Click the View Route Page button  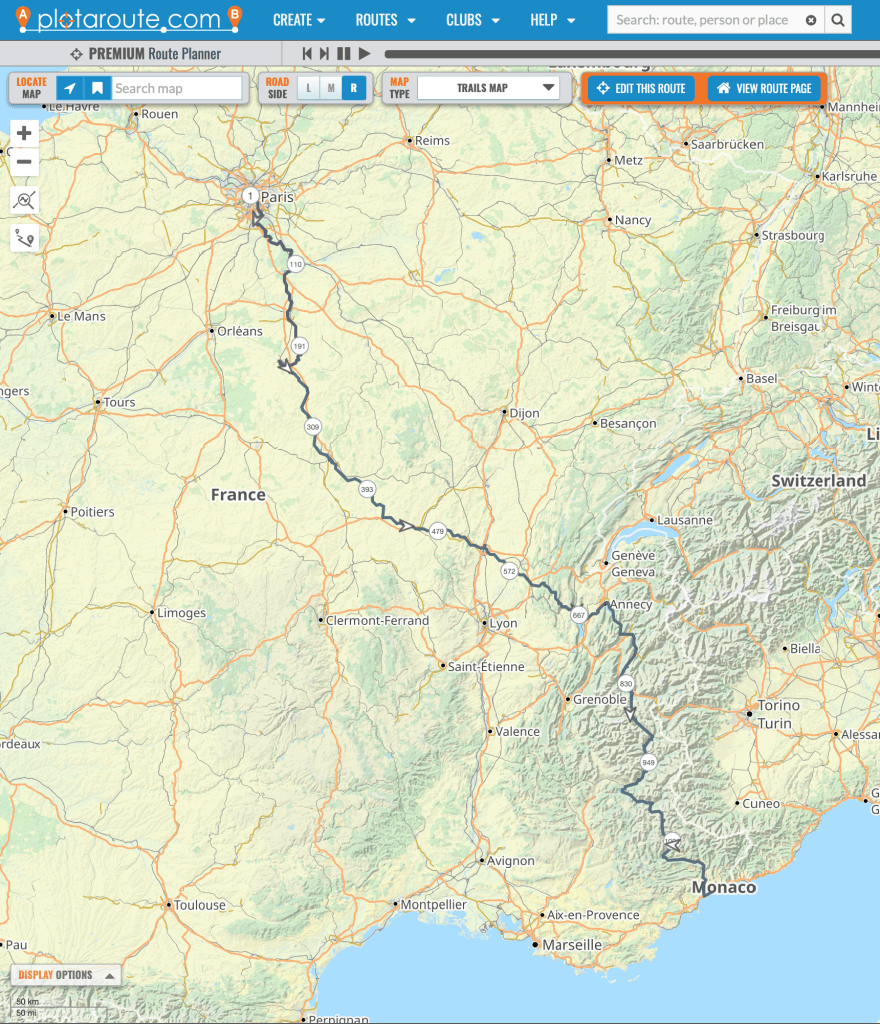click(764, 88)
